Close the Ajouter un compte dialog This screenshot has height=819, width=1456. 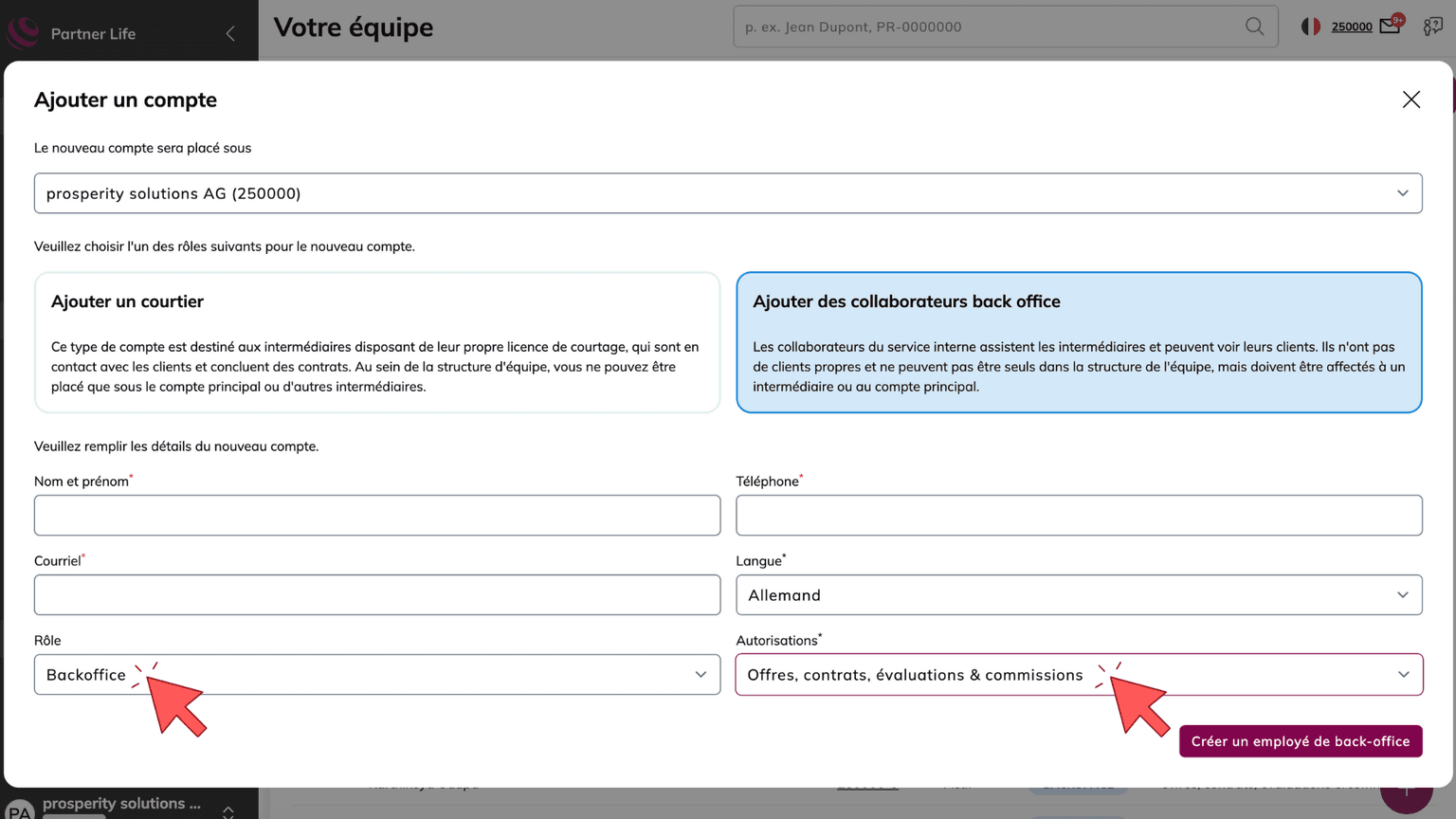pyautogui.click(x=1410, y=100)
